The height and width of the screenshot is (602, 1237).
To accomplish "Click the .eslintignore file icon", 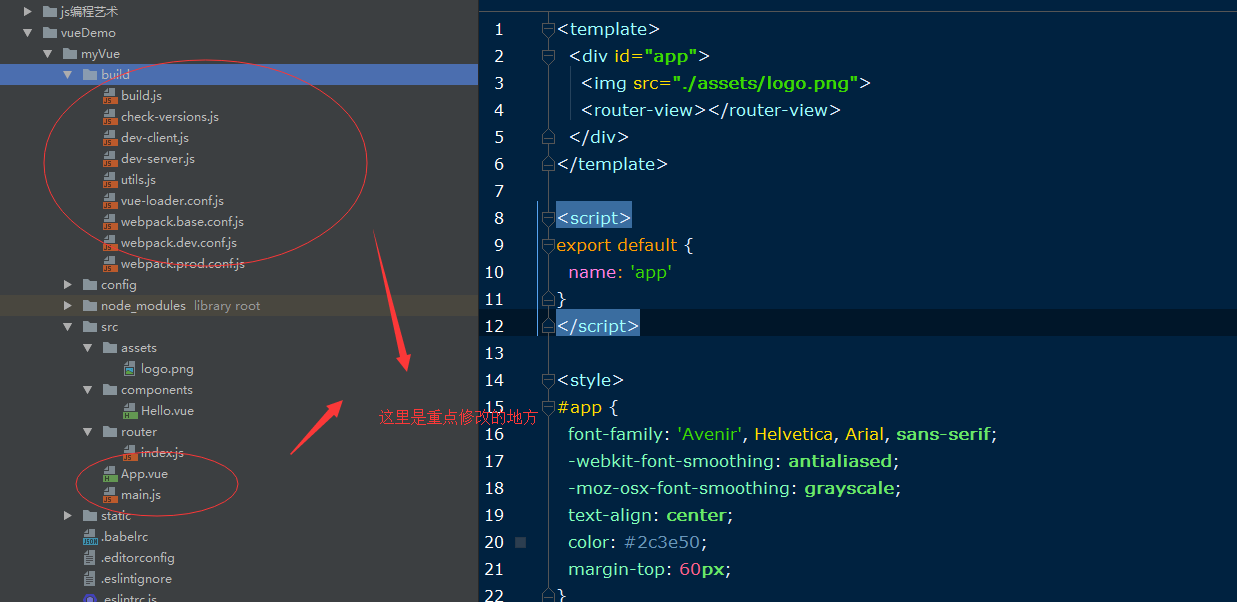I will (x=90, y=579).
